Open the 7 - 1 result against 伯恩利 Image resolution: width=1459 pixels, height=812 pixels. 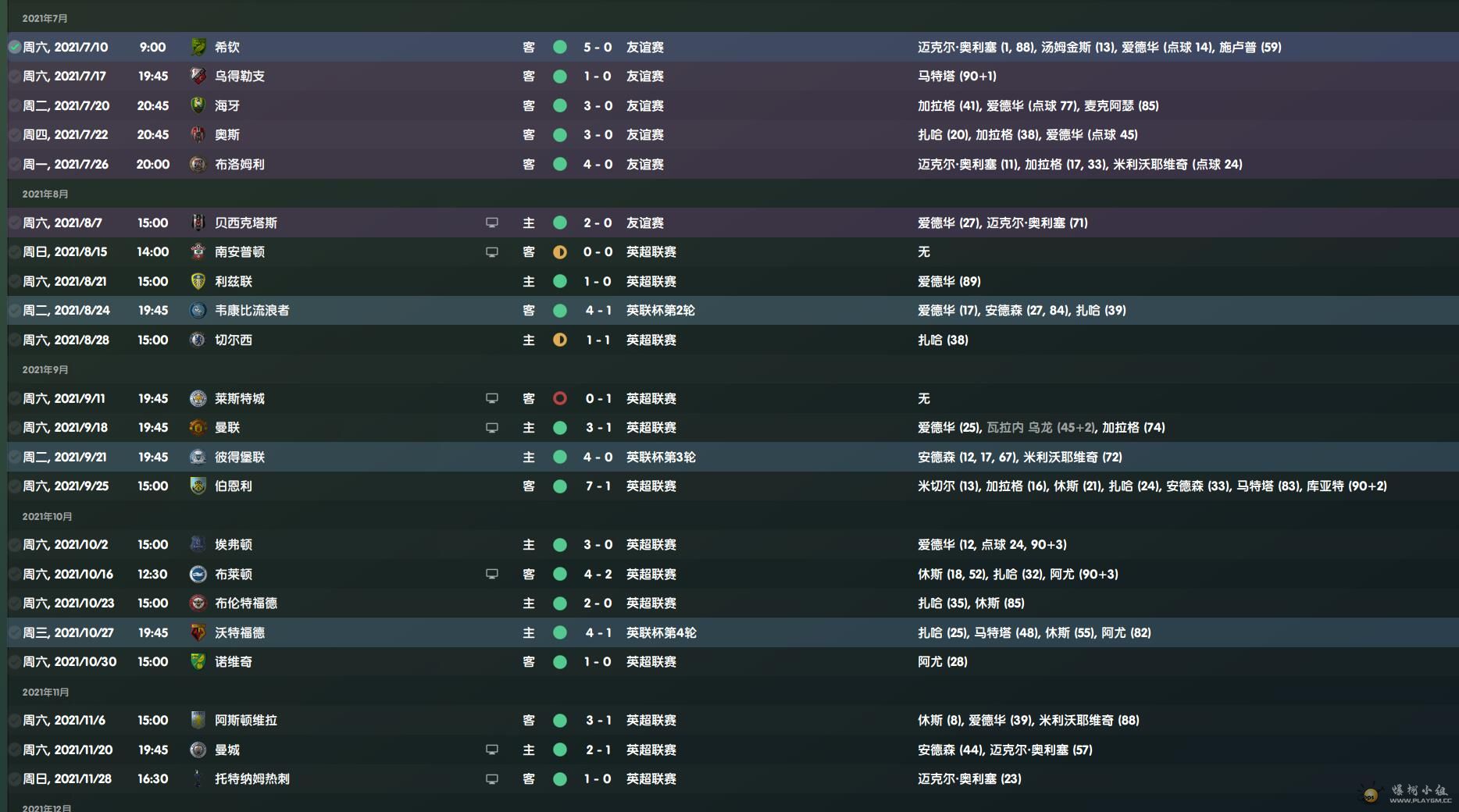(x=598, y=486)
